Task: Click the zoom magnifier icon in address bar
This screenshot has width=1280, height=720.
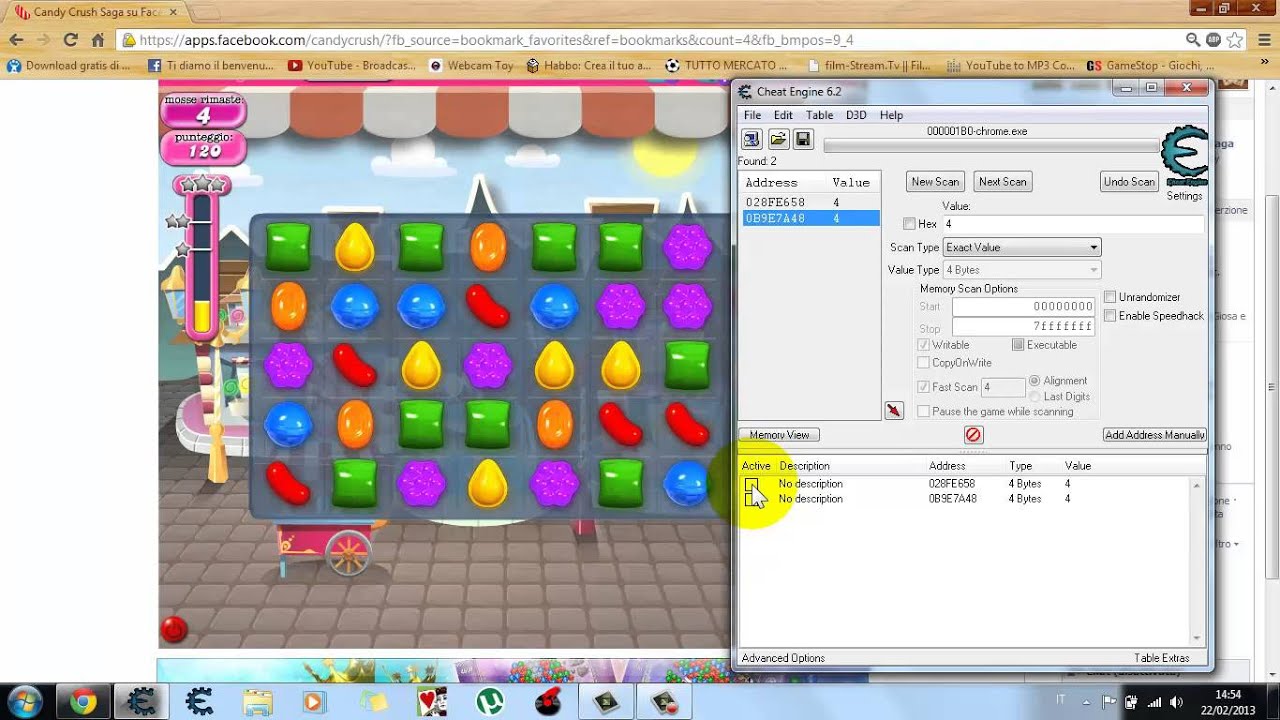Action: click(1192, 40)
